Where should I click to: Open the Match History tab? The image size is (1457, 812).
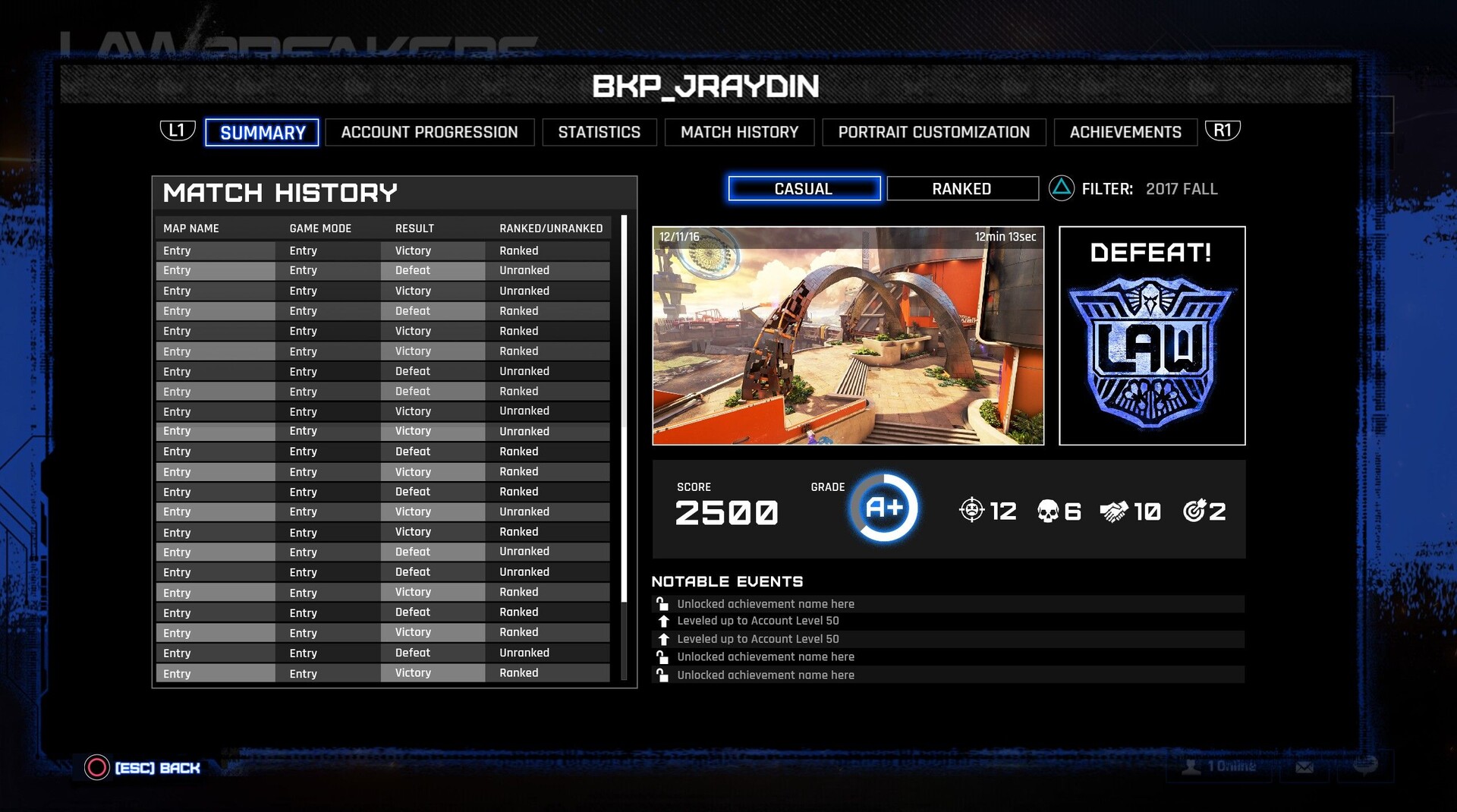coord(740,132)
